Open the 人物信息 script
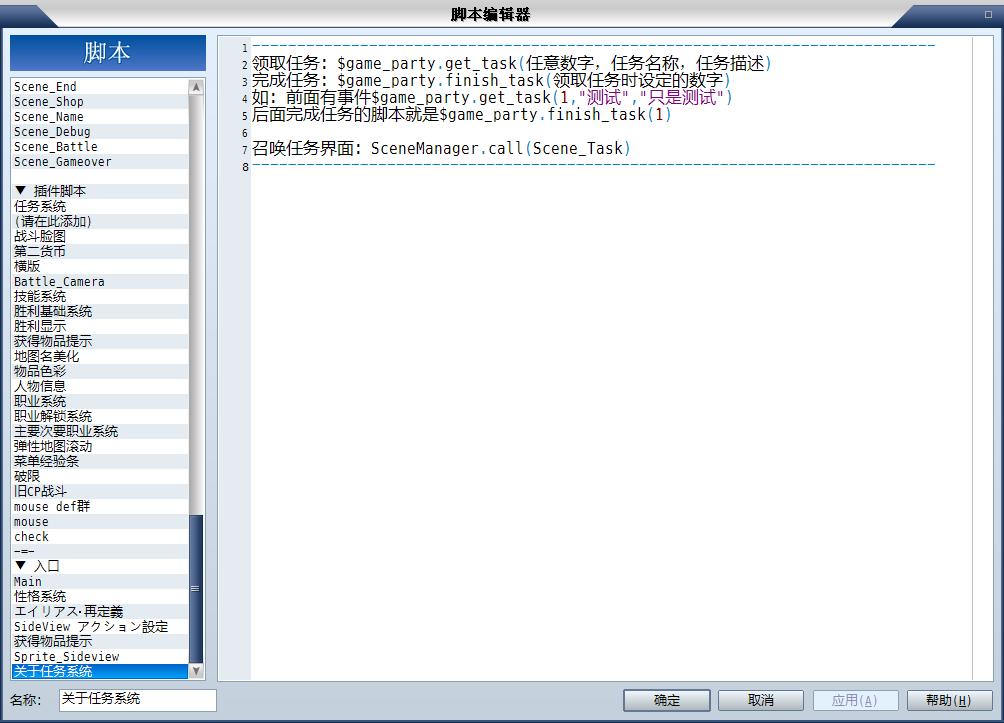The height and width of the screenshot is (723, 1004). tap(101, 386)
